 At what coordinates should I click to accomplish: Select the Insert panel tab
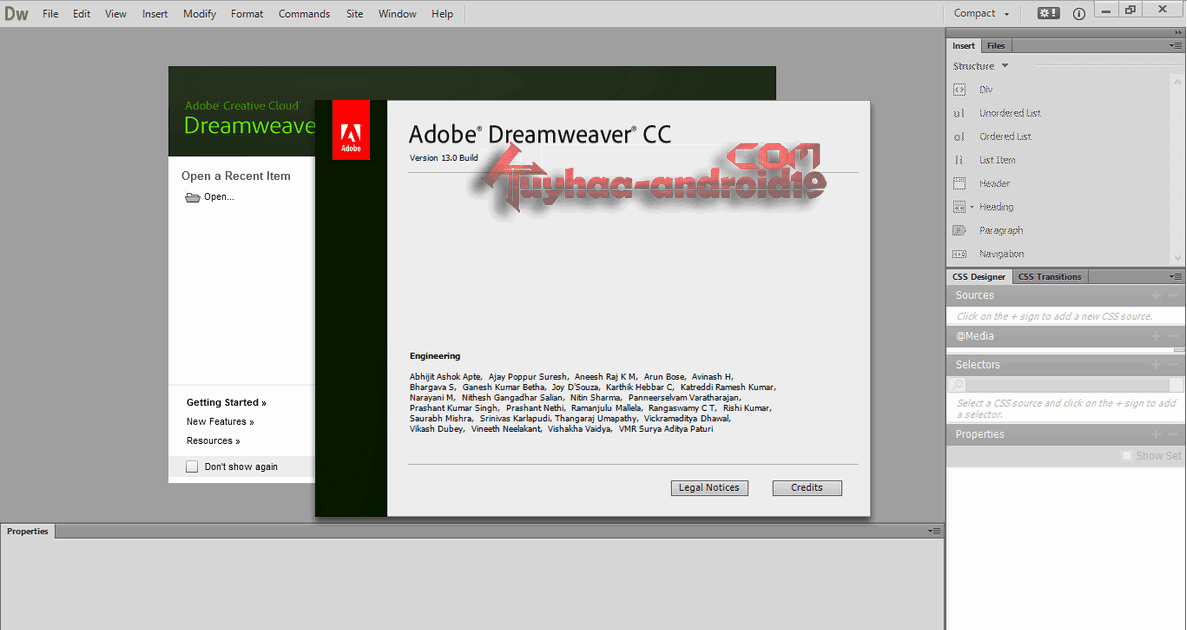pyautogui.click(x=964, y=45)
